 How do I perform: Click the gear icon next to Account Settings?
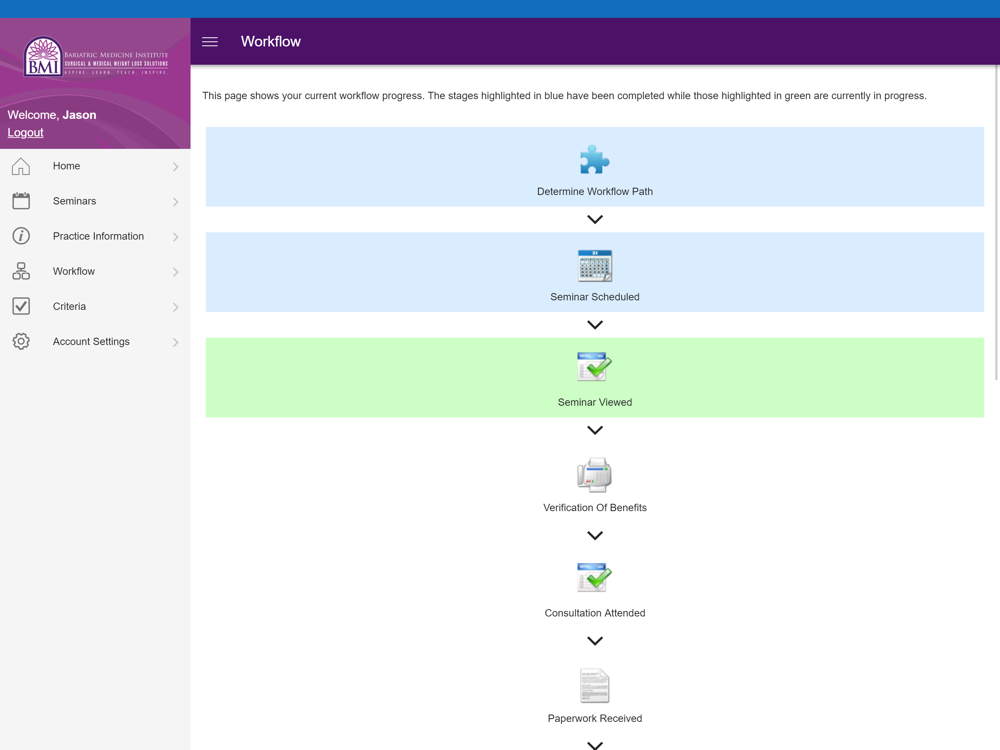[x=21, y=341]
